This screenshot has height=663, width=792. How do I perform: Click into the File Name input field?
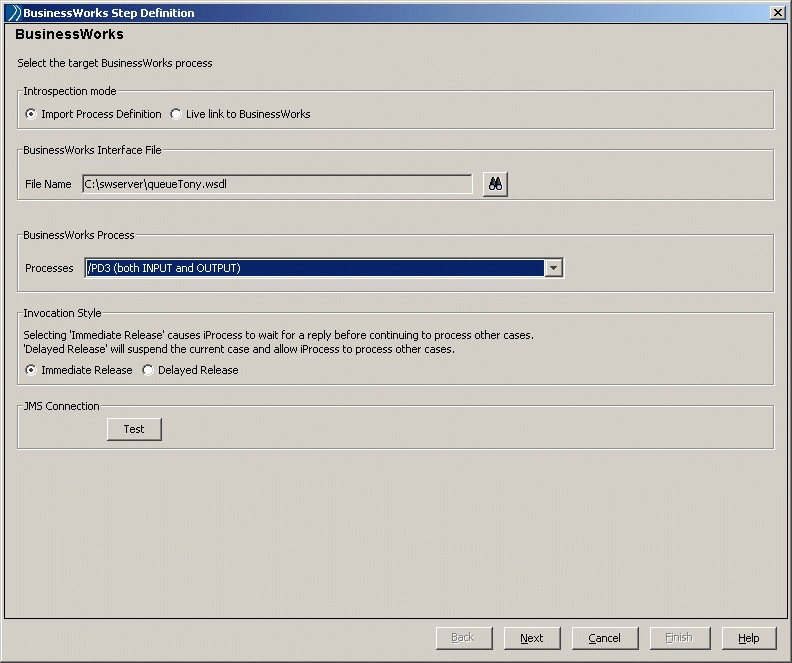277,184
